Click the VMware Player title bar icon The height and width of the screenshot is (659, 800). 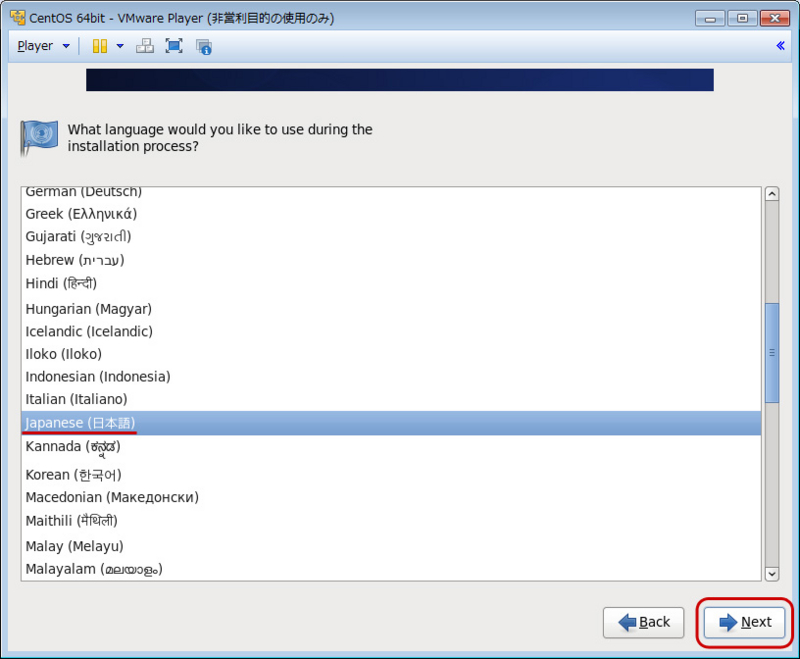pos(17,18)
